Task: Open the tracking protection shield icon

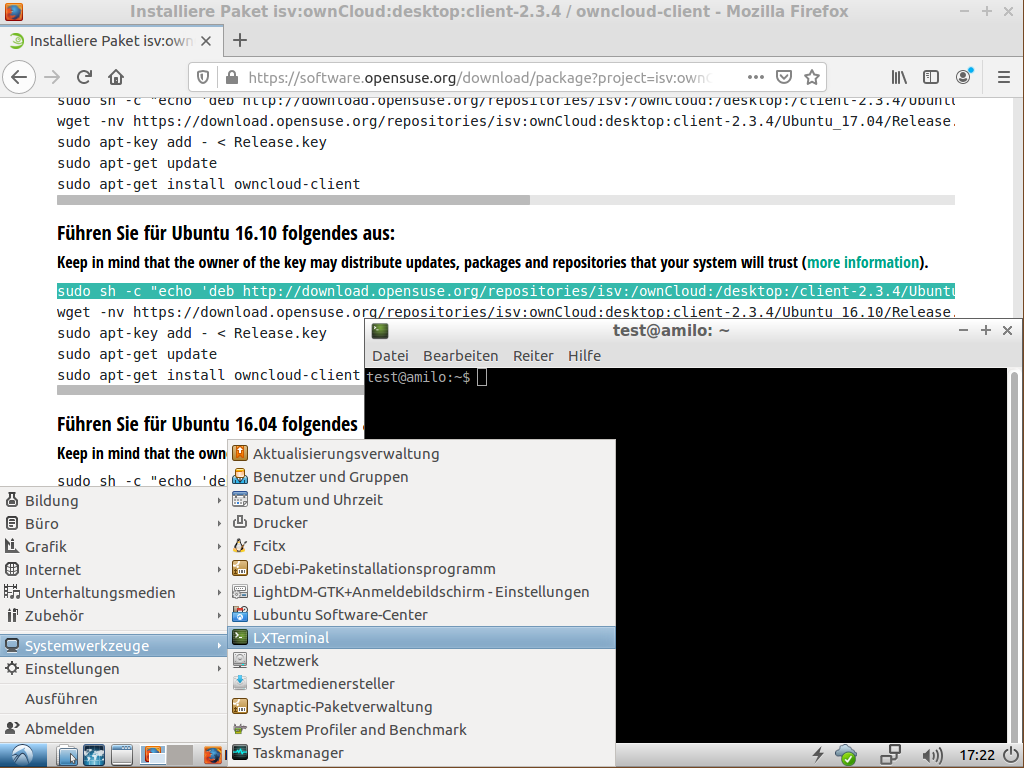Action: coord(203,78)
